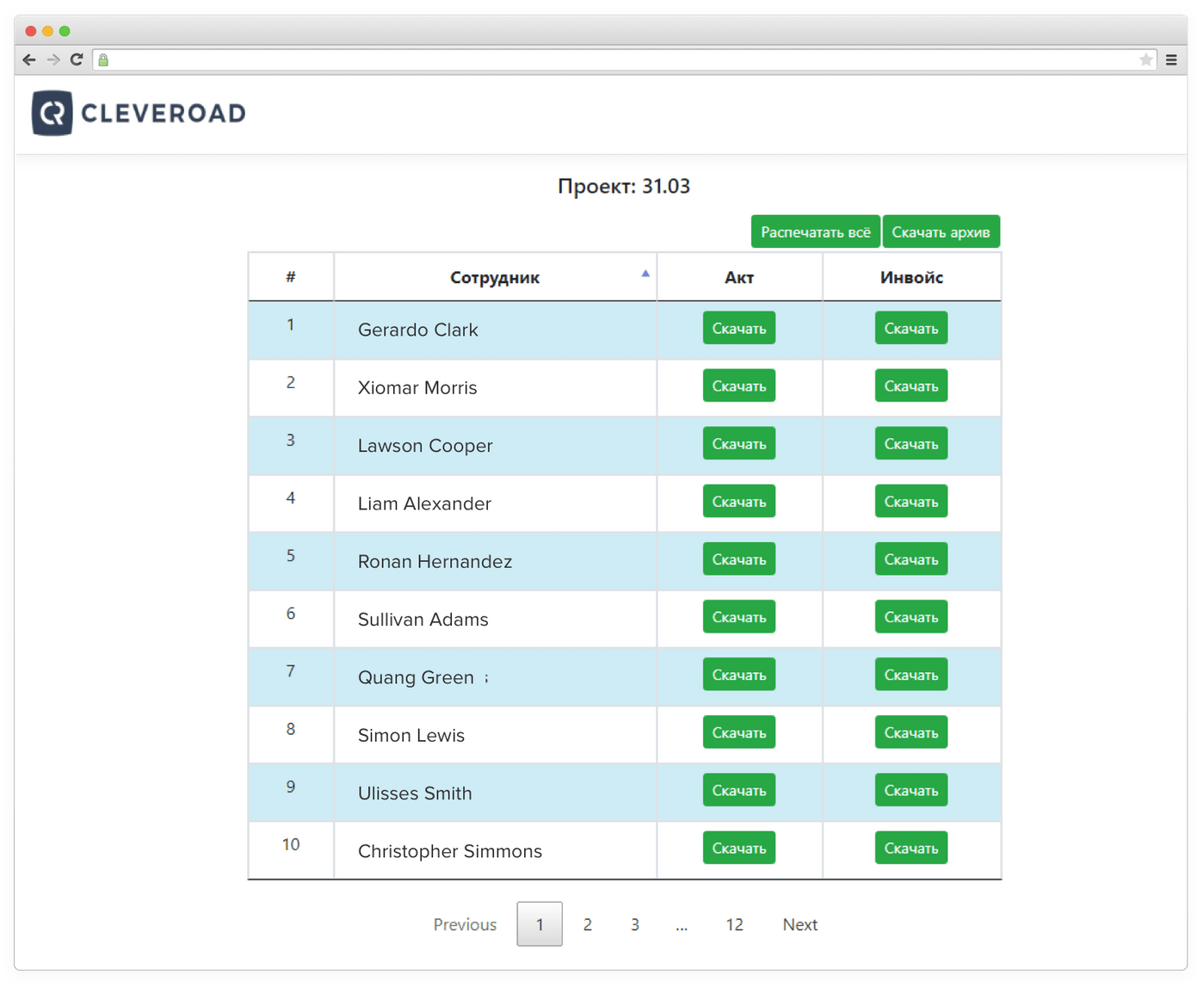Go to Previous page

pyautogui.click(x=465, y=924)
